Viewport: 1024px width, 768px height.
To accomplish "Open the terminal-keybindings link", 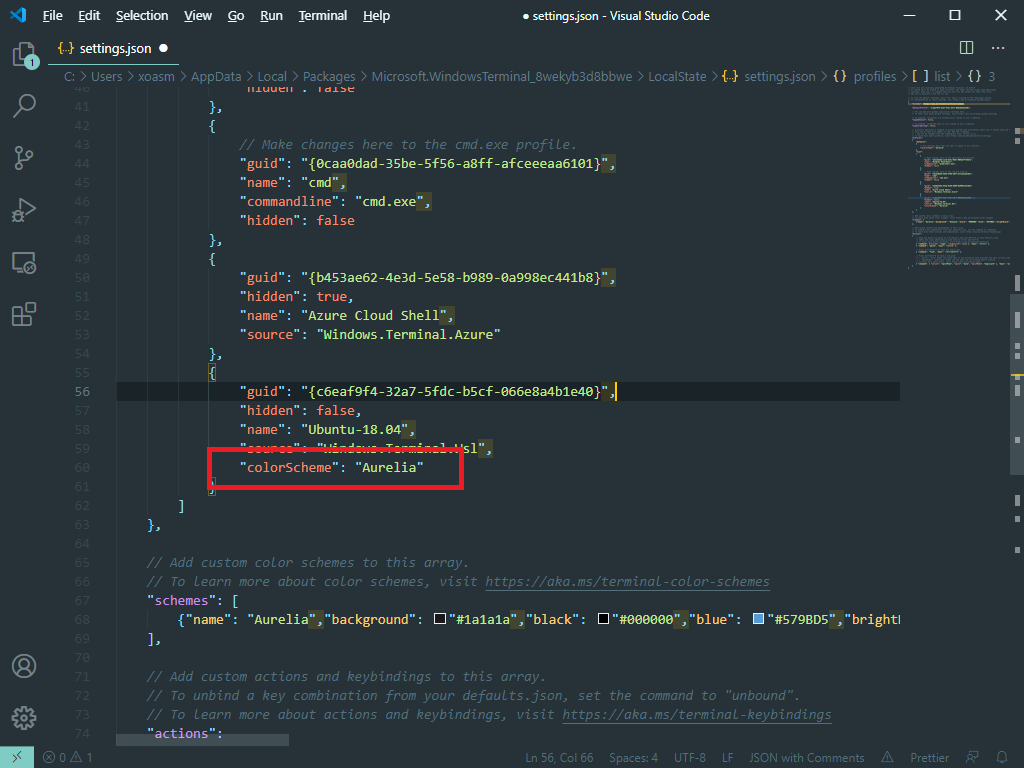I will (697, 714).
